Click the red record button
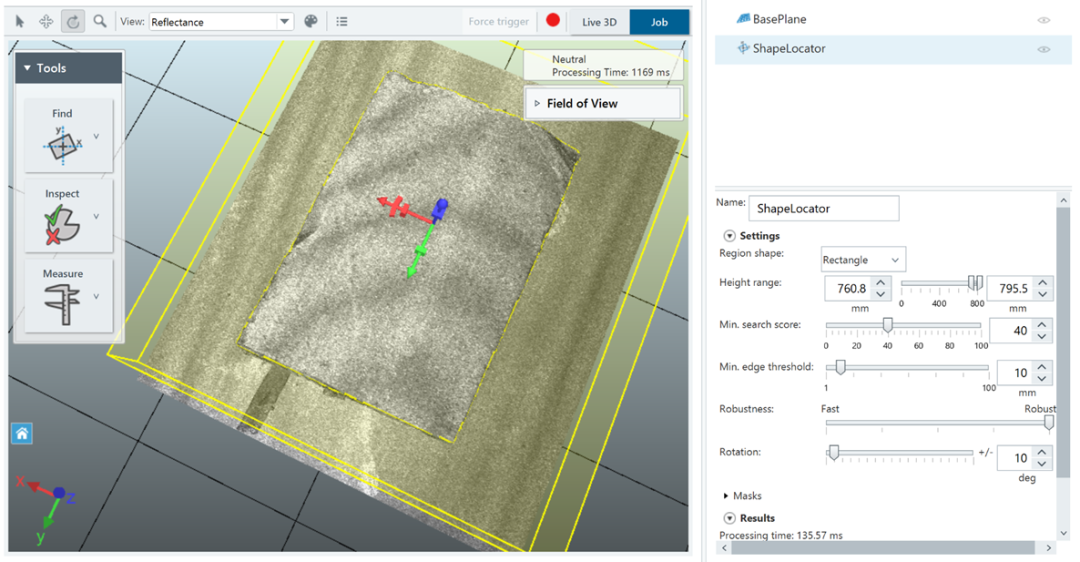 pos(552,21)
